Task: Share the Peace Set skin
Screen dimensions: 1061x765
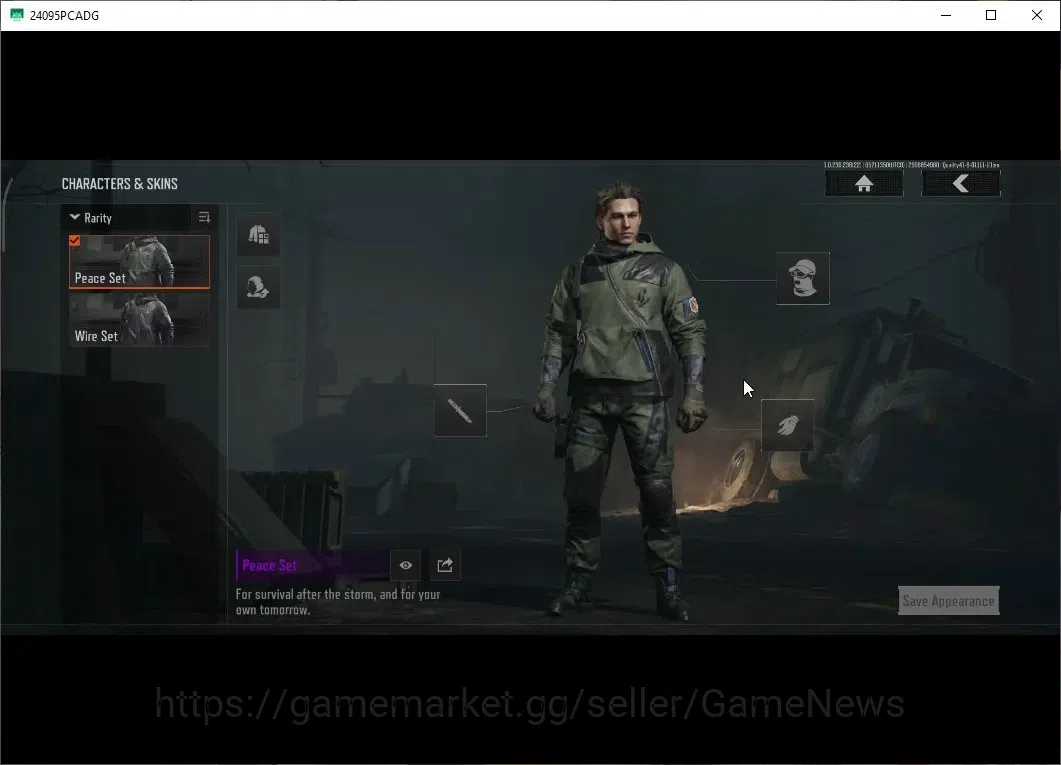Action: 445,565
